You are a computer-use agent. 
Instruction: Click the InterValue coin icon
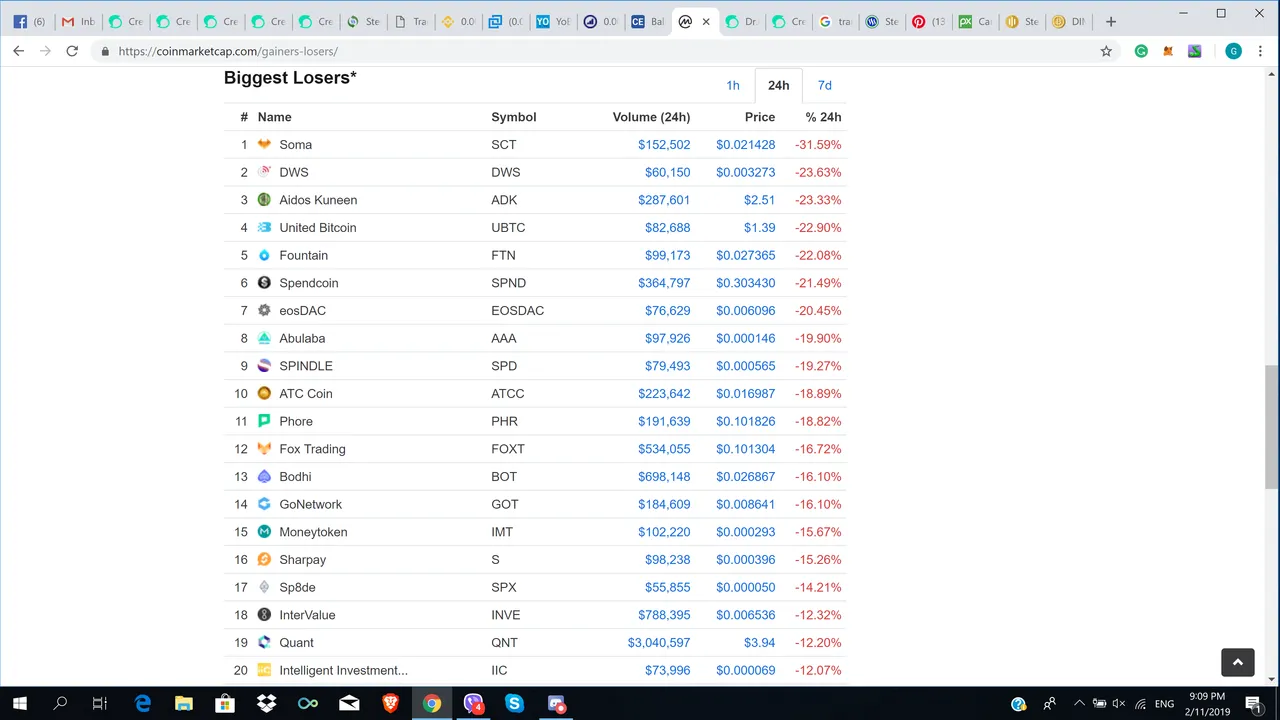[264, 615]
